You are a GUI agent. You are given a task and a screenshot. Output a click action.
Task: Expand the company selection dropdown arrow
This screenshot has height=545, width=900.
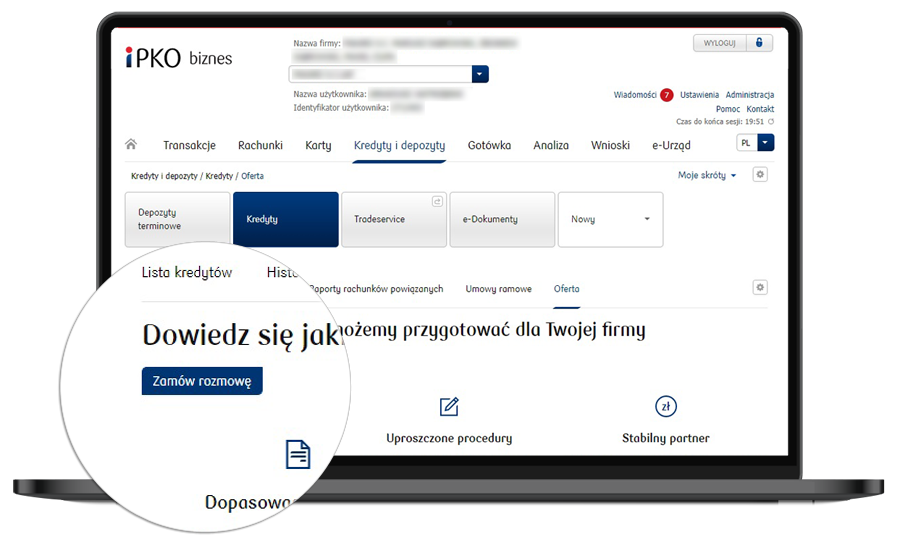pyautogui.click(x=480, y=75)
